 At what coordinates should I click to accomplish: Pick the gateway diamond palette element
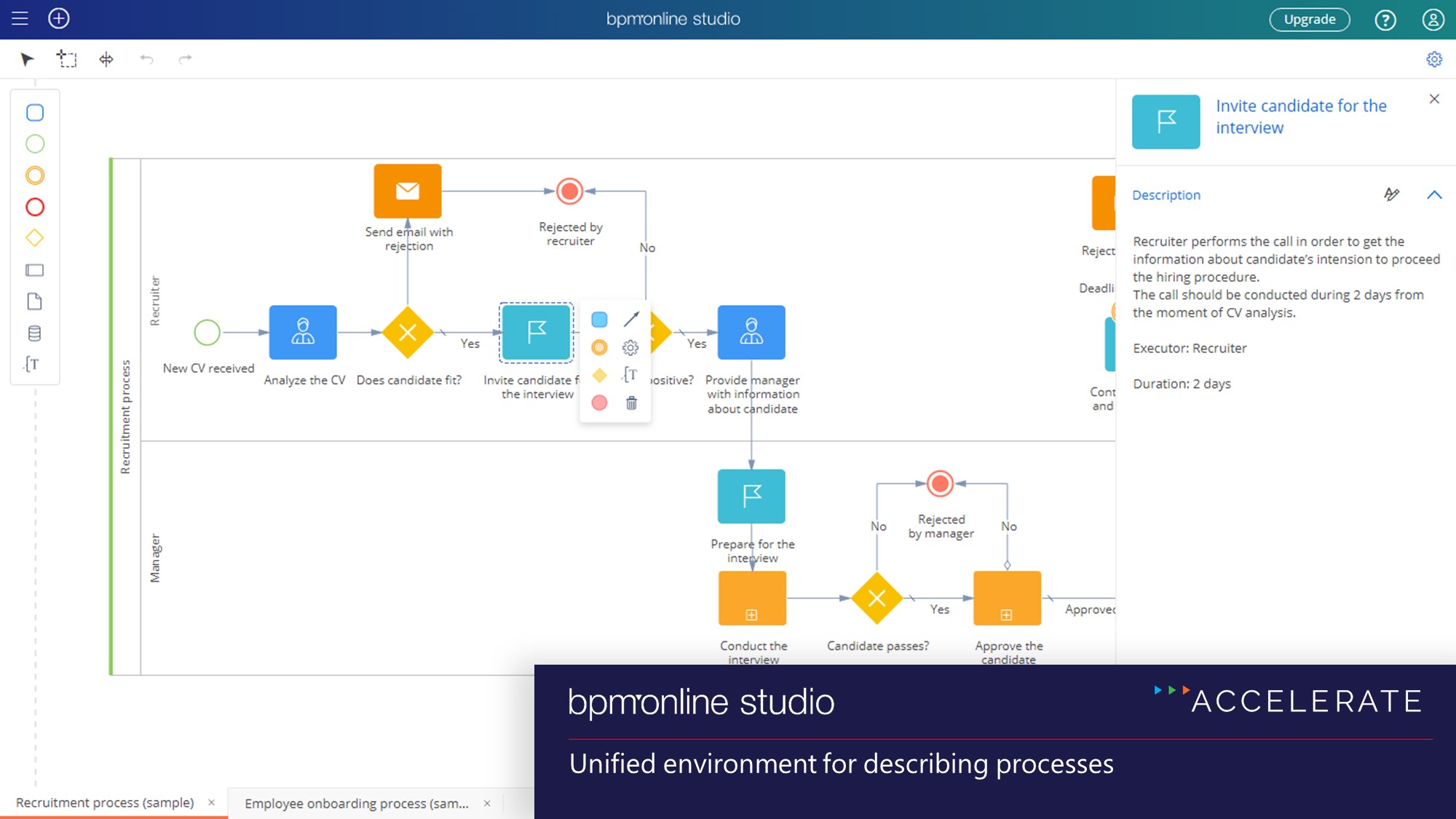click(35, 238)
